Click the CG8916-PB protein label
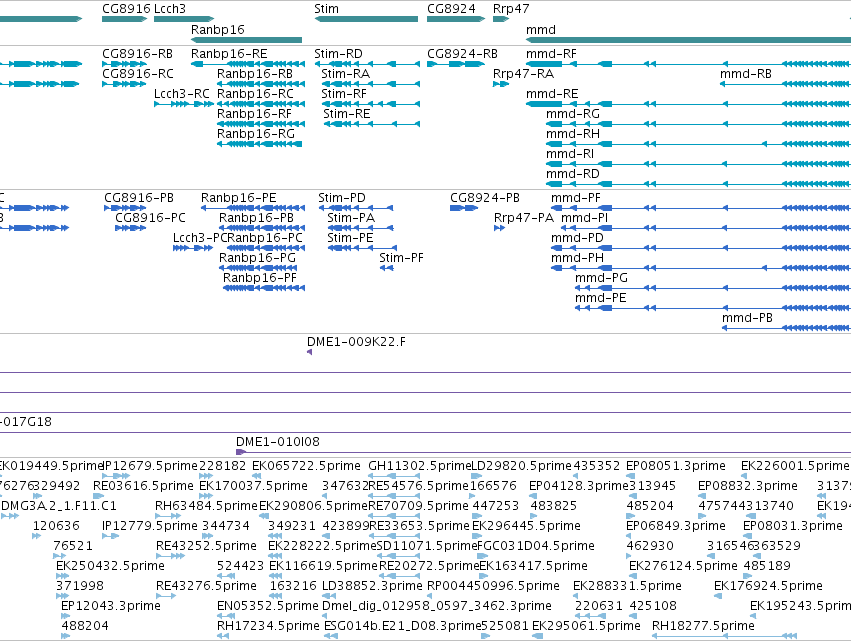 coord(139,198)
